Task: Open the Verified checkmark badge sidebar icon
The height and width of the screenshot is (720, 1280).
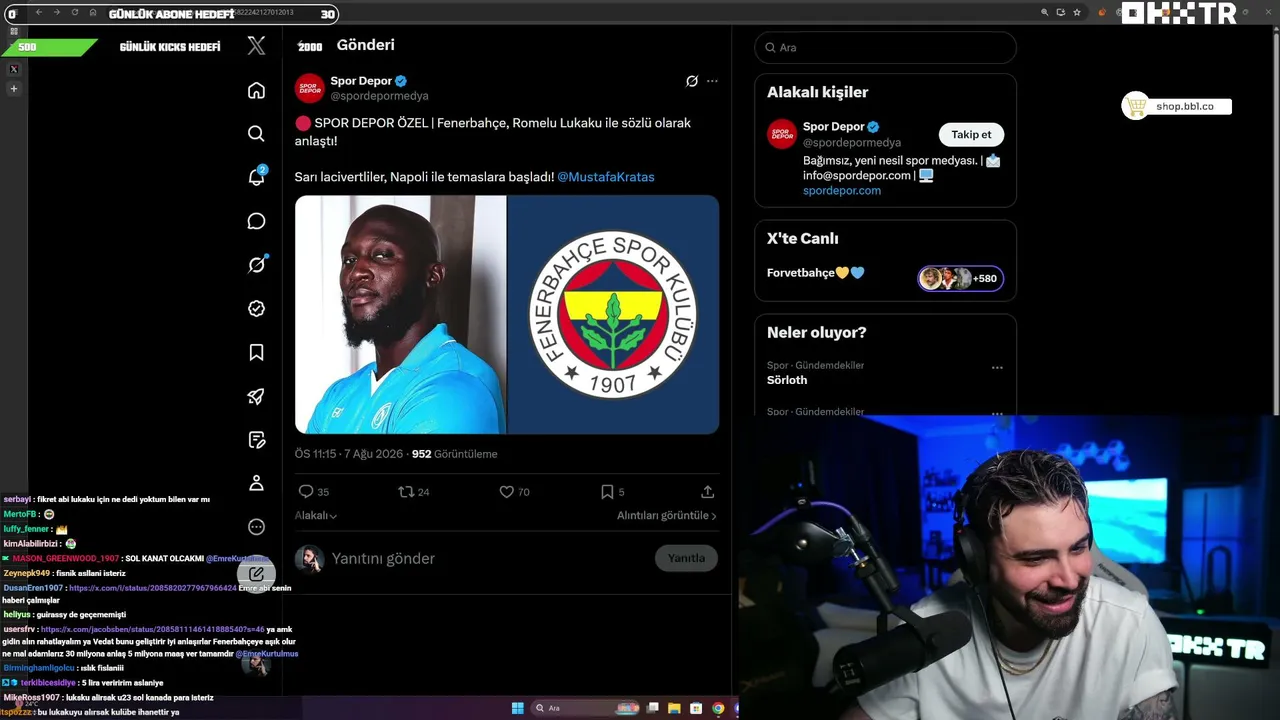Action: [x=256, y=309]
